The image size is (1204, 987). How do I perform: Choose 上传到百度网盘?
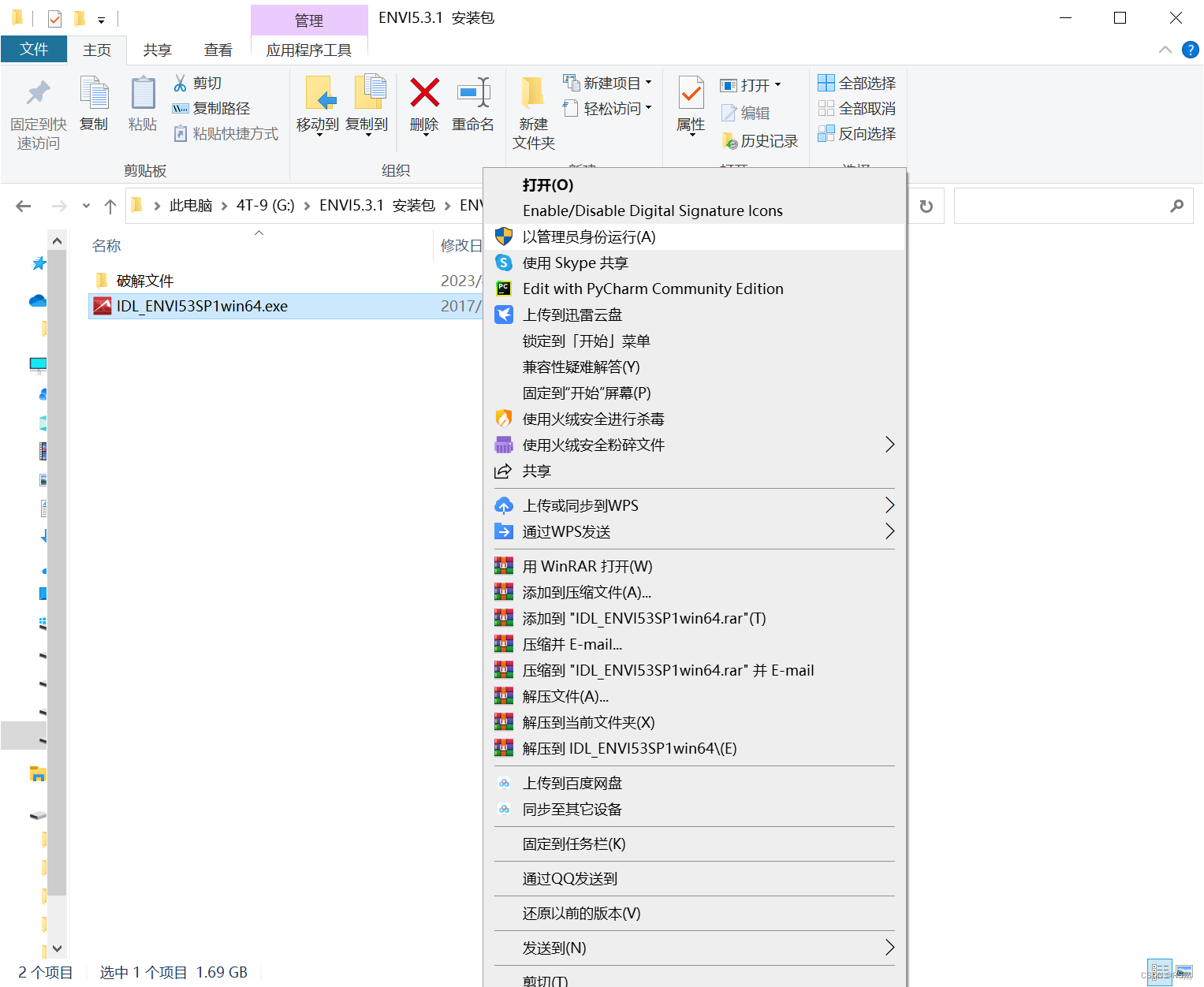pyautogui.click(x=695, y=783)
